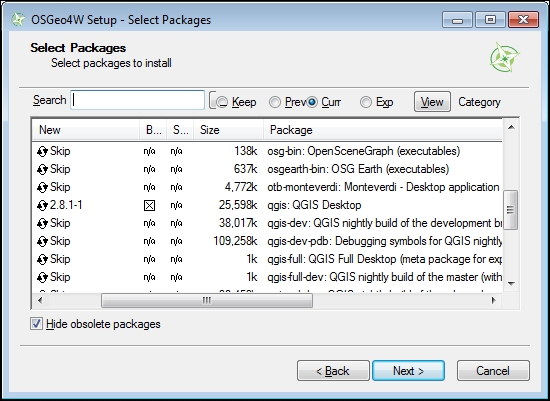
Task: Click the 109,258k size value
Action: pyautogui.click(x=235, y=241)
